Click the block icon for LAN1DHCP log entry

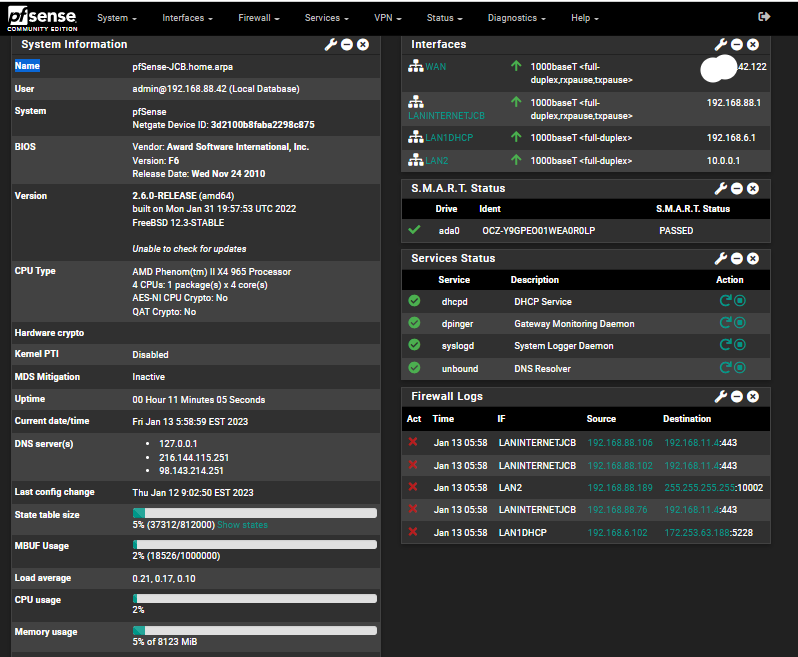[413, 532]
